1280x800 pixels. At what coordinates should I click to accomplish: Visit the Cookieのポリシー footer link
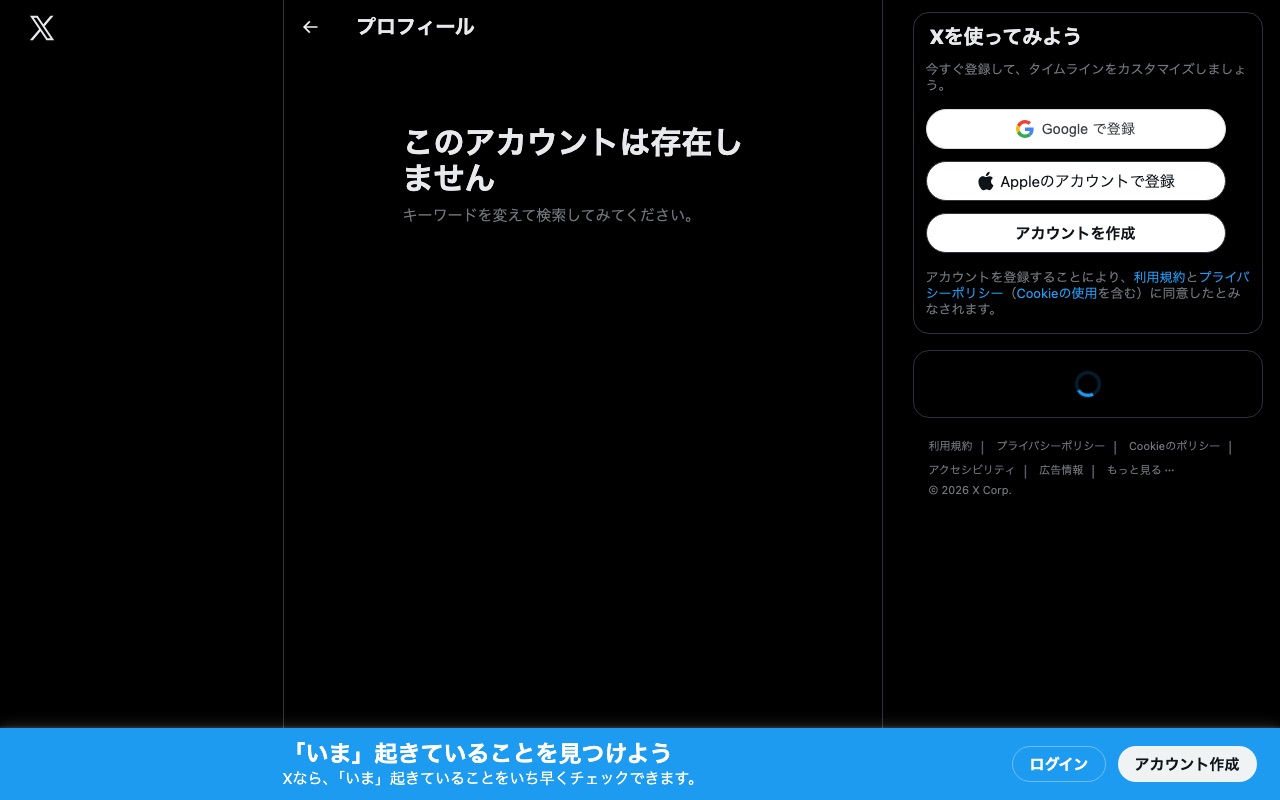click(x=1174, y=446)
